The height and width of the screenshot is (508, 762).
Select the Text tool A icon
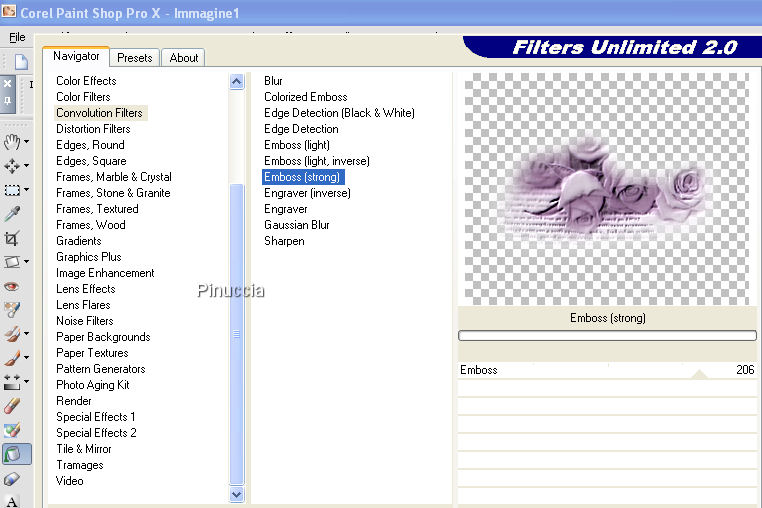click(12, 501)
